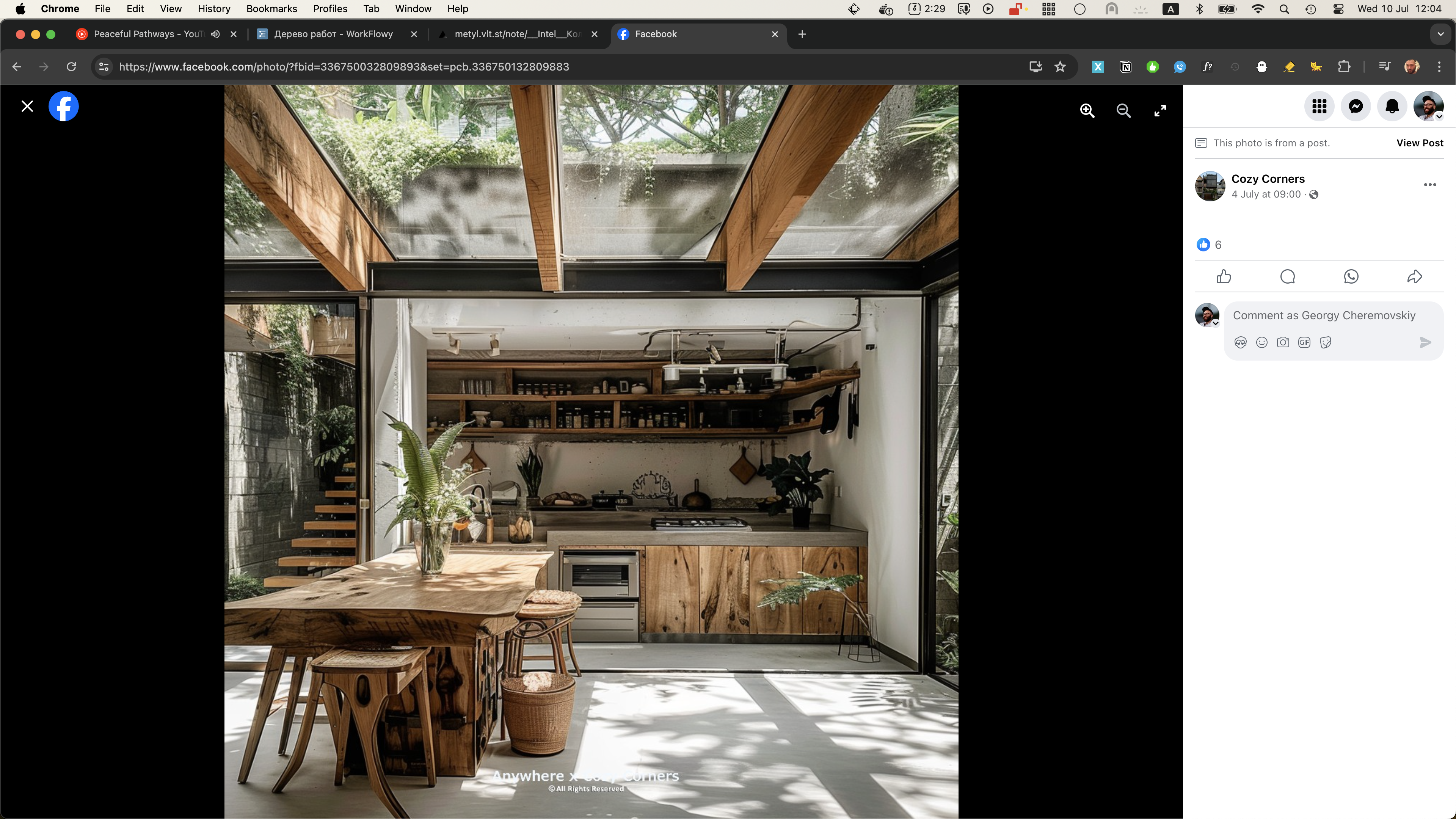
Task: Click the View Post link
Action: pos(1419,143)
